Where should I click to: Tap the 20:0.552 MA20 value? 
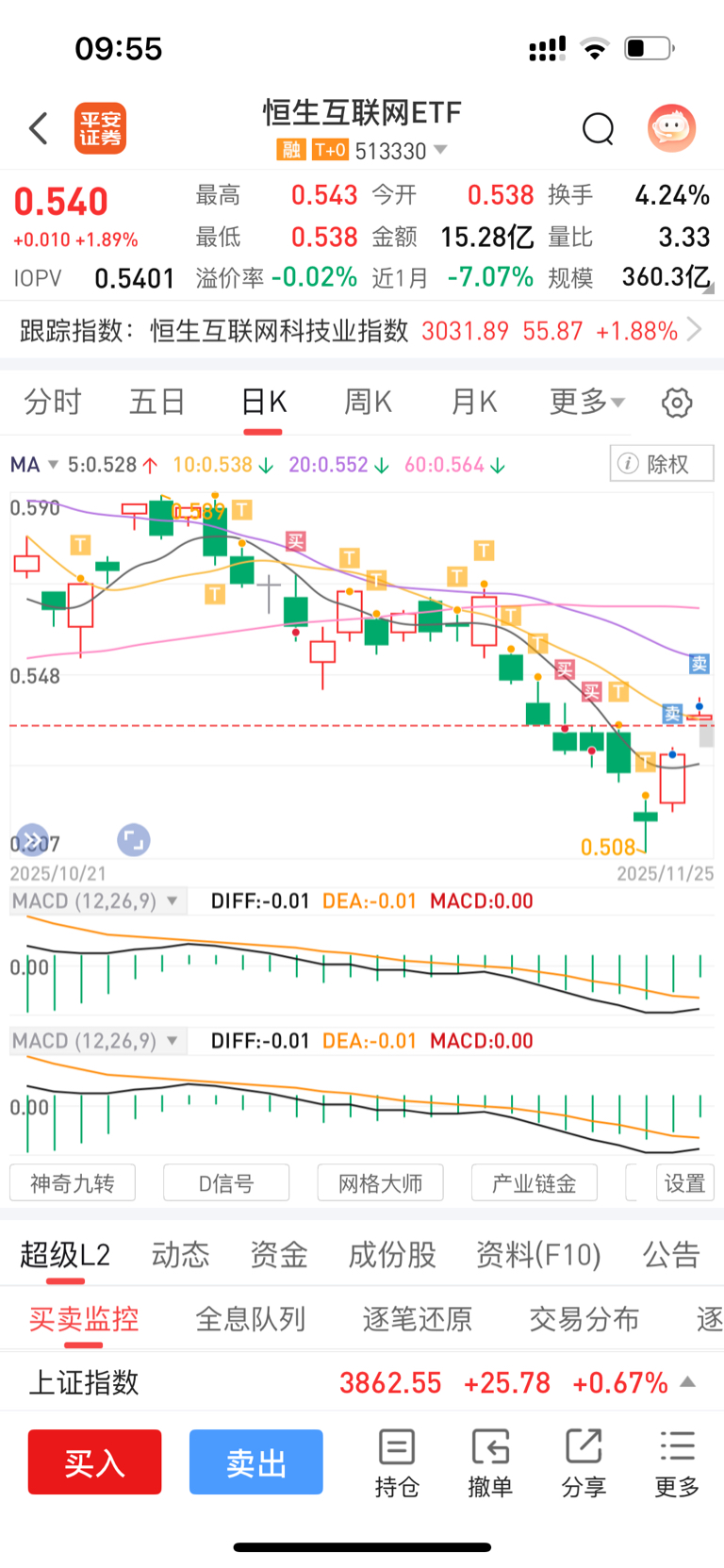pos(328,465)
